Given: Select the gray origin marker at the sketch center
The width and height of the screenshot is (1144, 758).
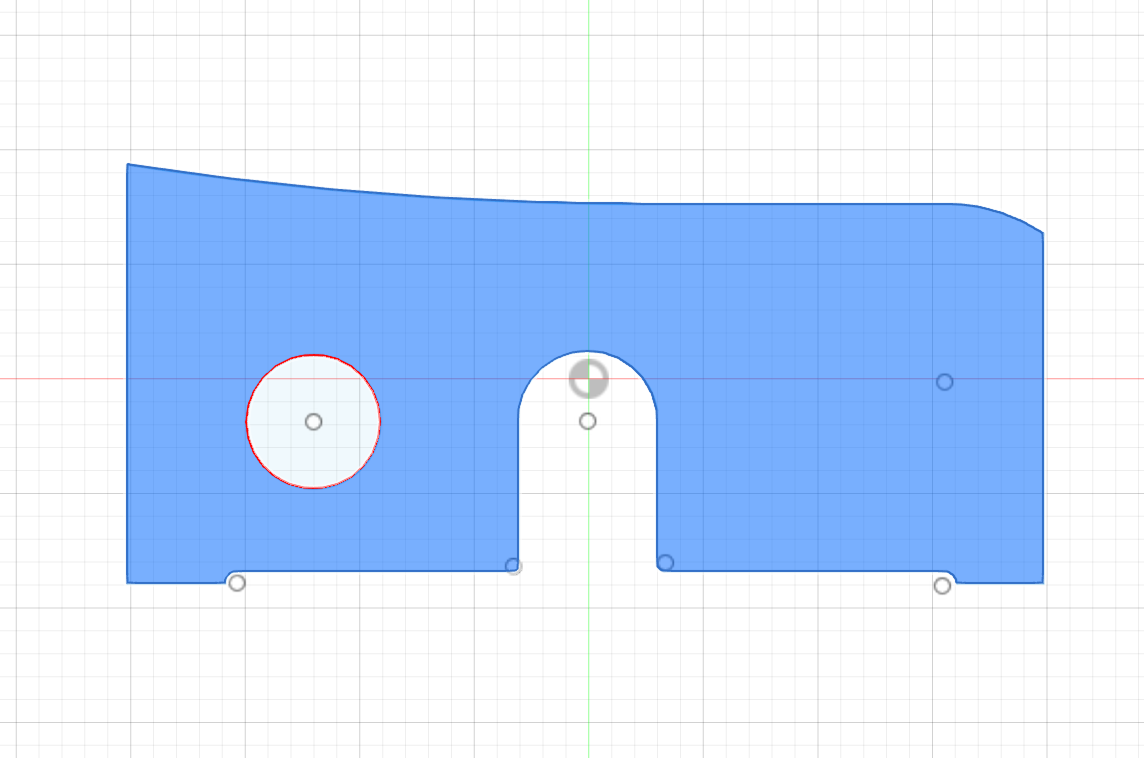Looking at the screenshot, I should pyautogui.click(x=589, y=379).
